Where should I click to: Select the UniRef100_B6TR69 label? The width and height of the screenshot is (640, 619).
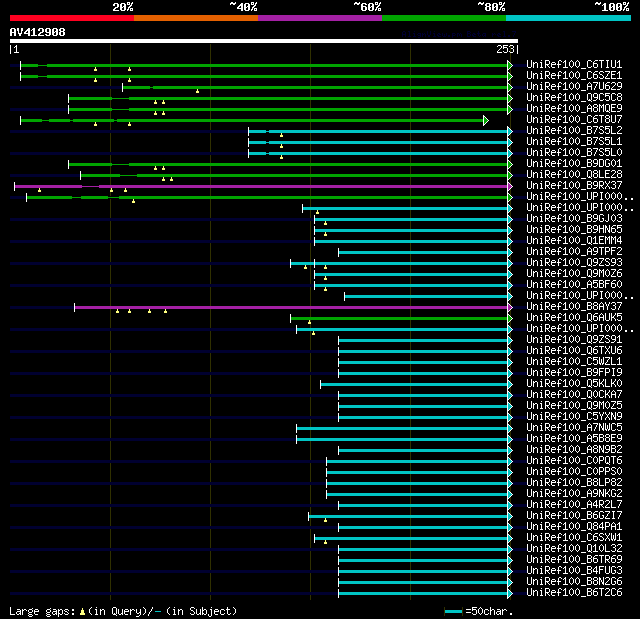tap(574, 560)
